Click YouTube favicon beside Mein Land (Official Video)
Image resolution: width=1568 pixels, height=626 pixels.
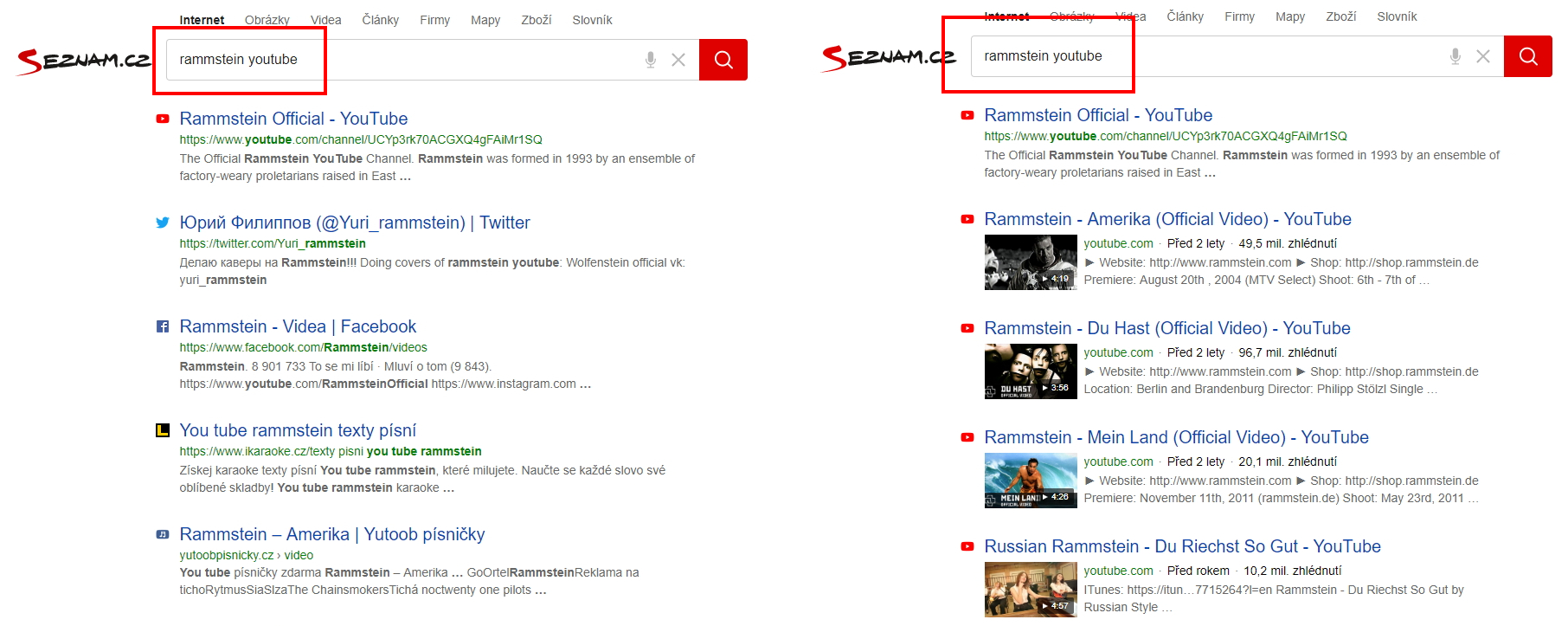tap(967, 437)
